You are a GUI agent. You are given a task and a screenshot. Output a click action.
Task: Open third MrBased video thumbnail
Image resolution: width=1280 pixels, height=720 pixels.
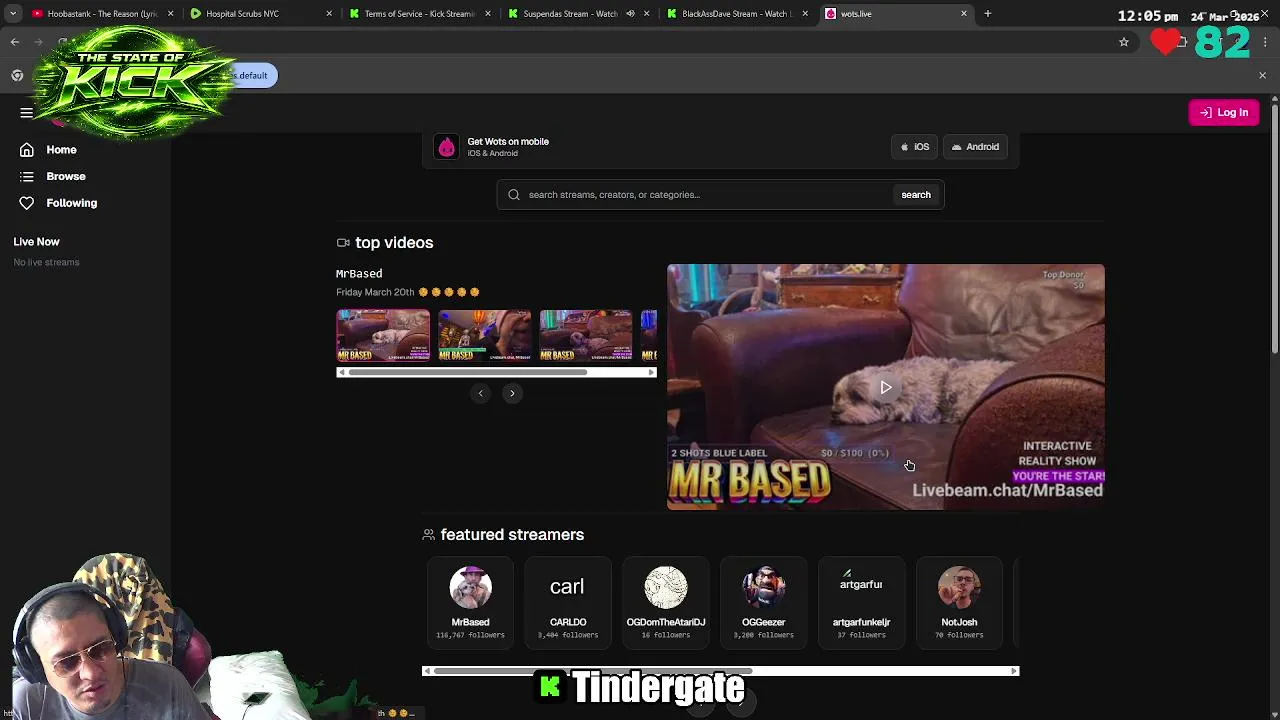(586, 335)
